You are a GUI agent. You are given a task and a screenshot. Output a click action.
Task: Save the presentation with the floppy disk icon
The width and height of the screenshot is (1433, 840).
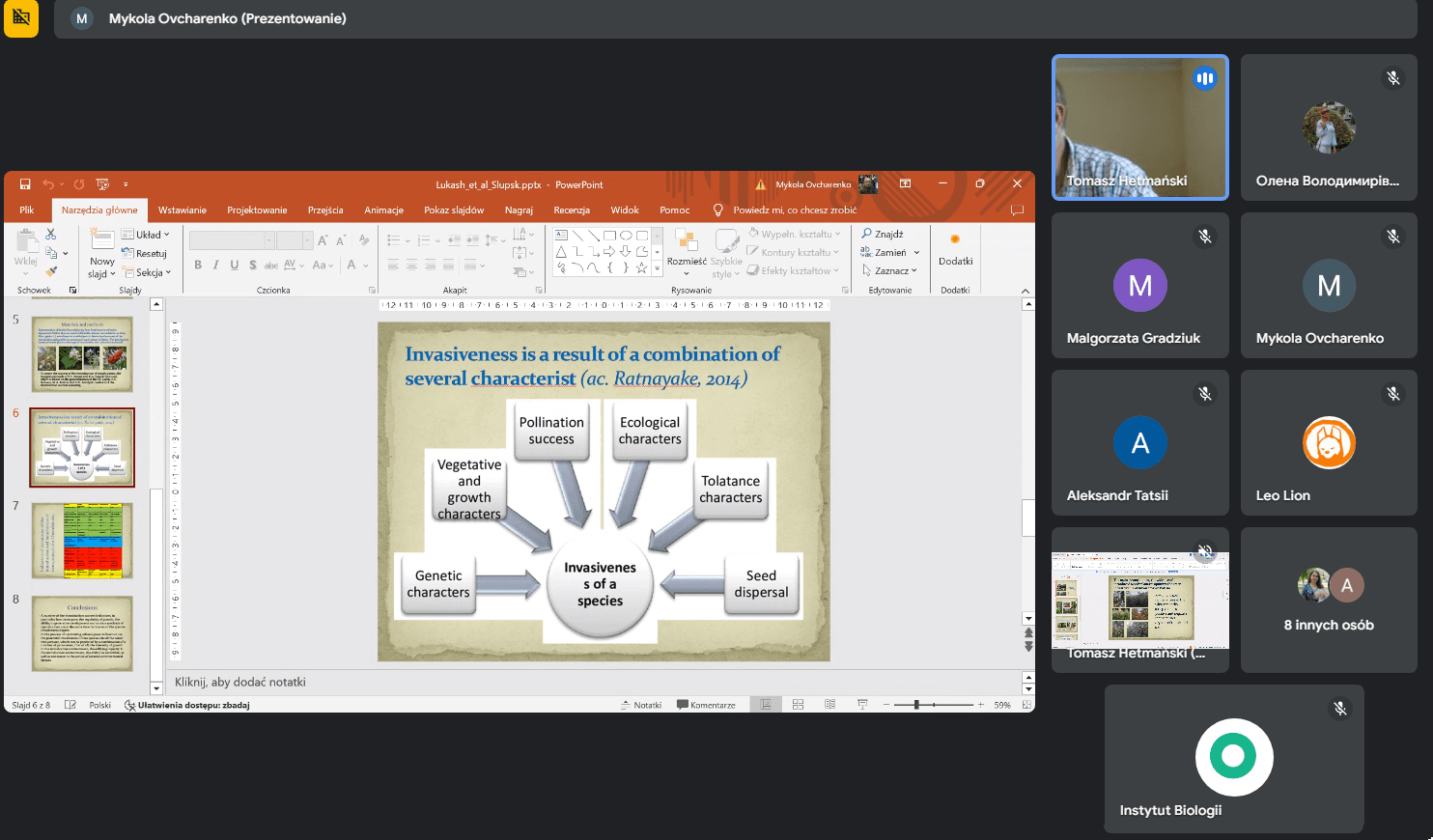[25, 184]
